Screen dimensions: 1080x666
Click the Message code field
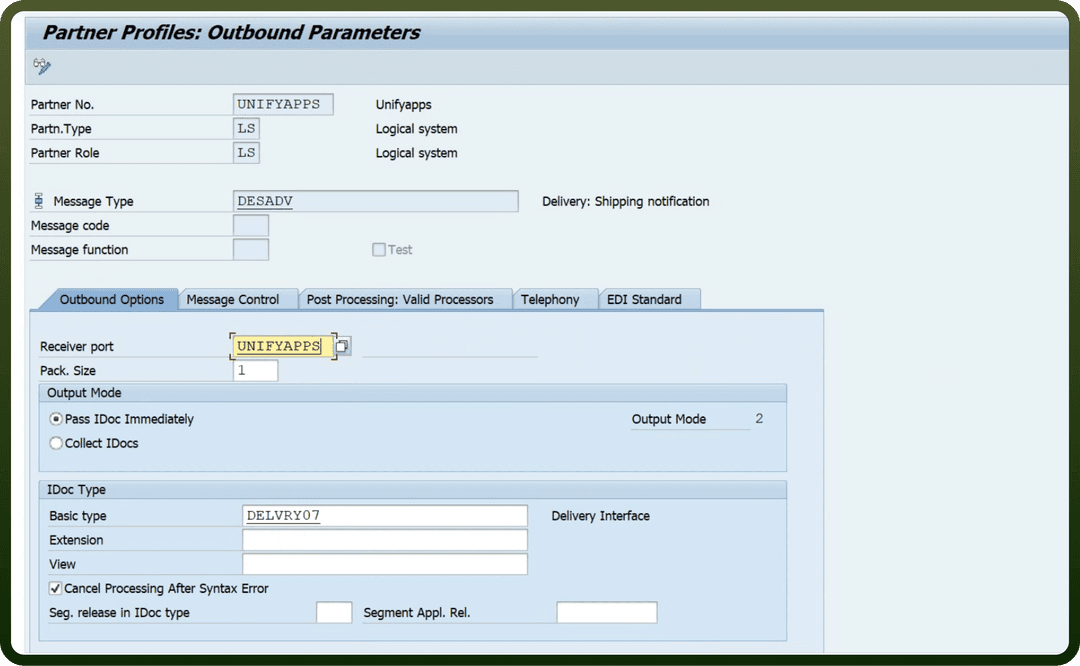coord(251,225)
